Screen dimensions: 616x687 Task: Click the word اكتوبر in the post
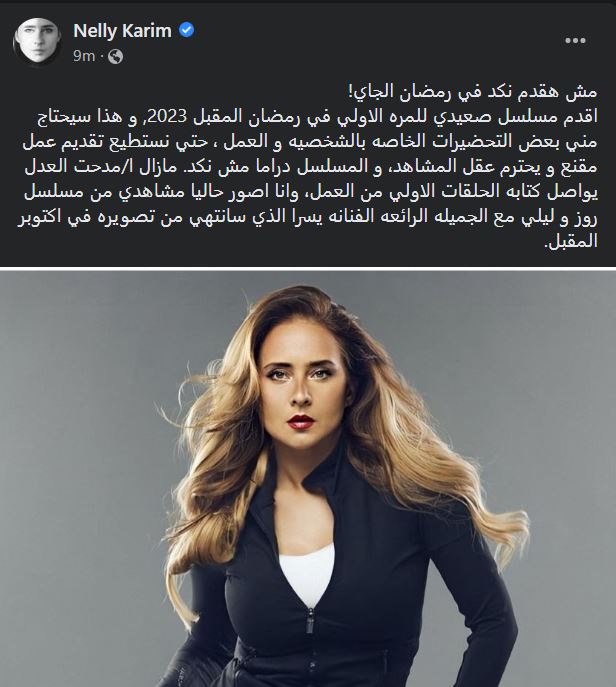click(x=39, y=217)
